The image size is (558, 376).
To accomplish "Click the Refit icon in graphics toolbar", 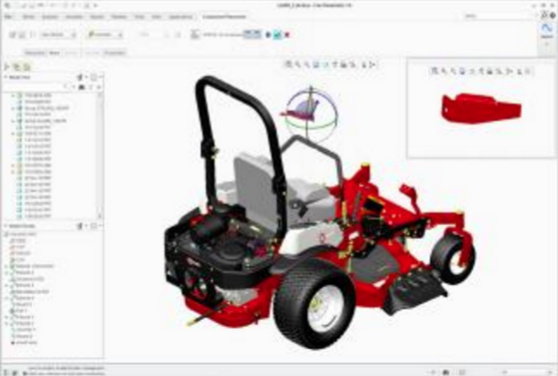I will coord(289,64).
